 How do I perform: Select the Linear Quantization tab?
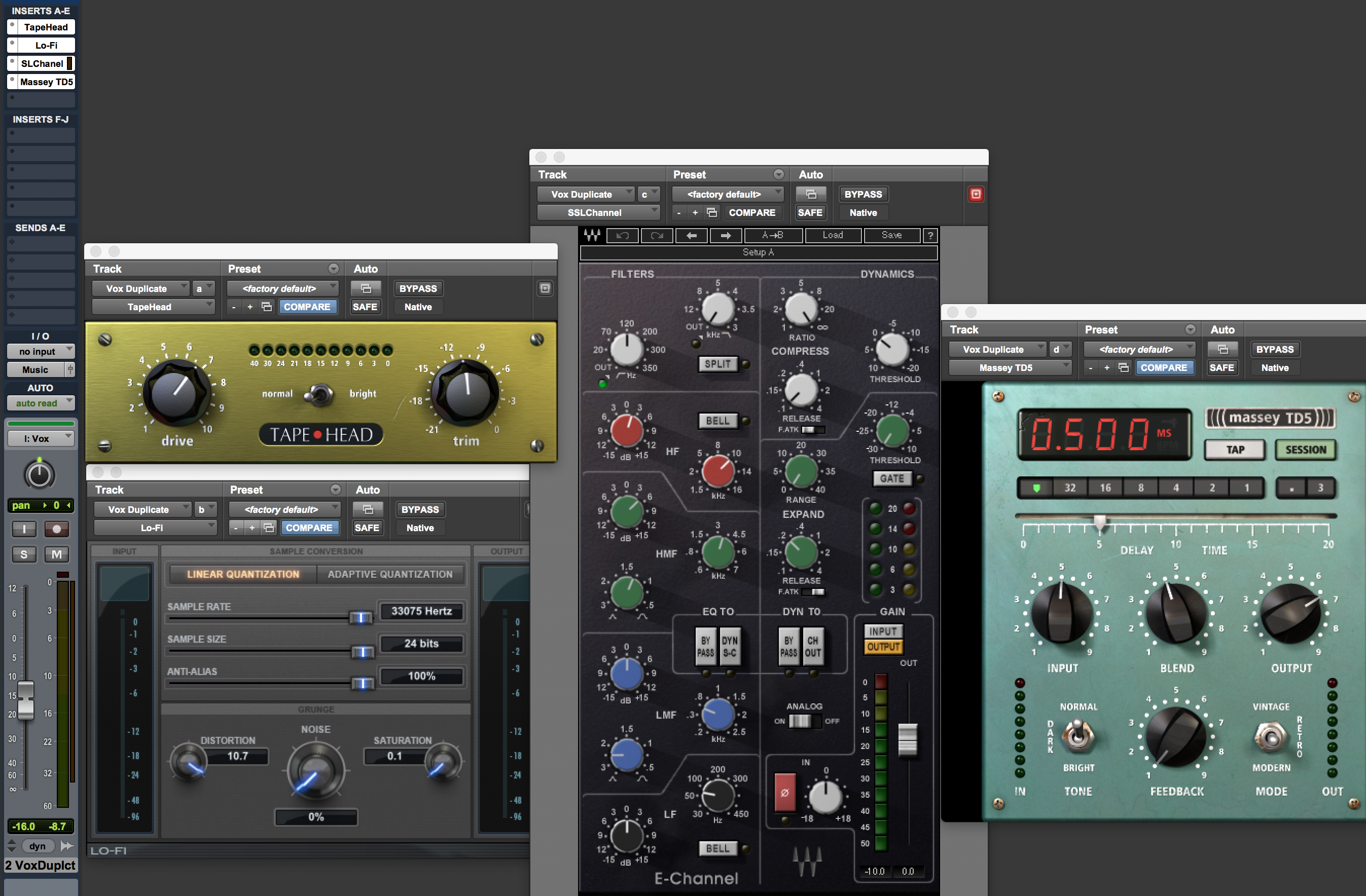coord(243,574)
